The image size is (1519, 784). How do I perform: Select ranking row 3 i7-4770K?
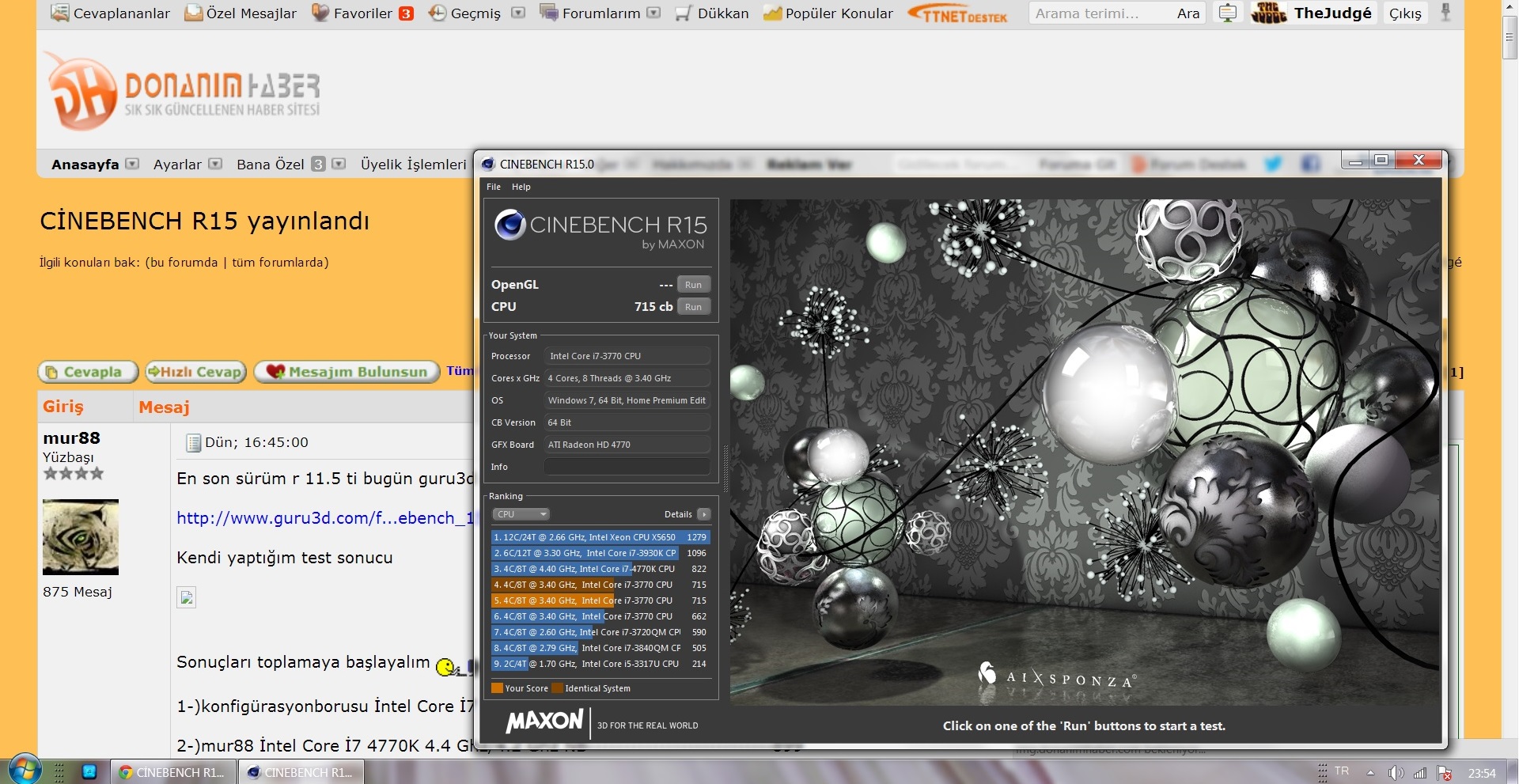click(x=600, y=569)
